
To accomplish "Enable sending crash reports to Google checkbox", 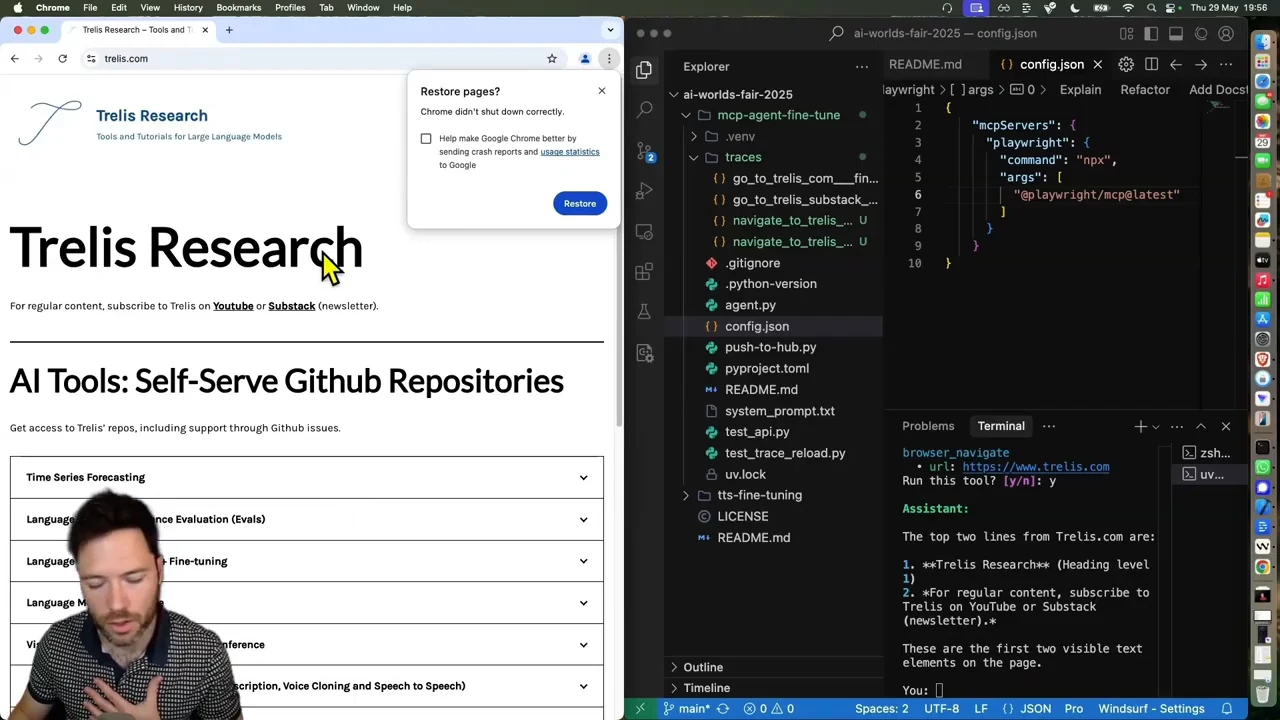I will point(426,139).
